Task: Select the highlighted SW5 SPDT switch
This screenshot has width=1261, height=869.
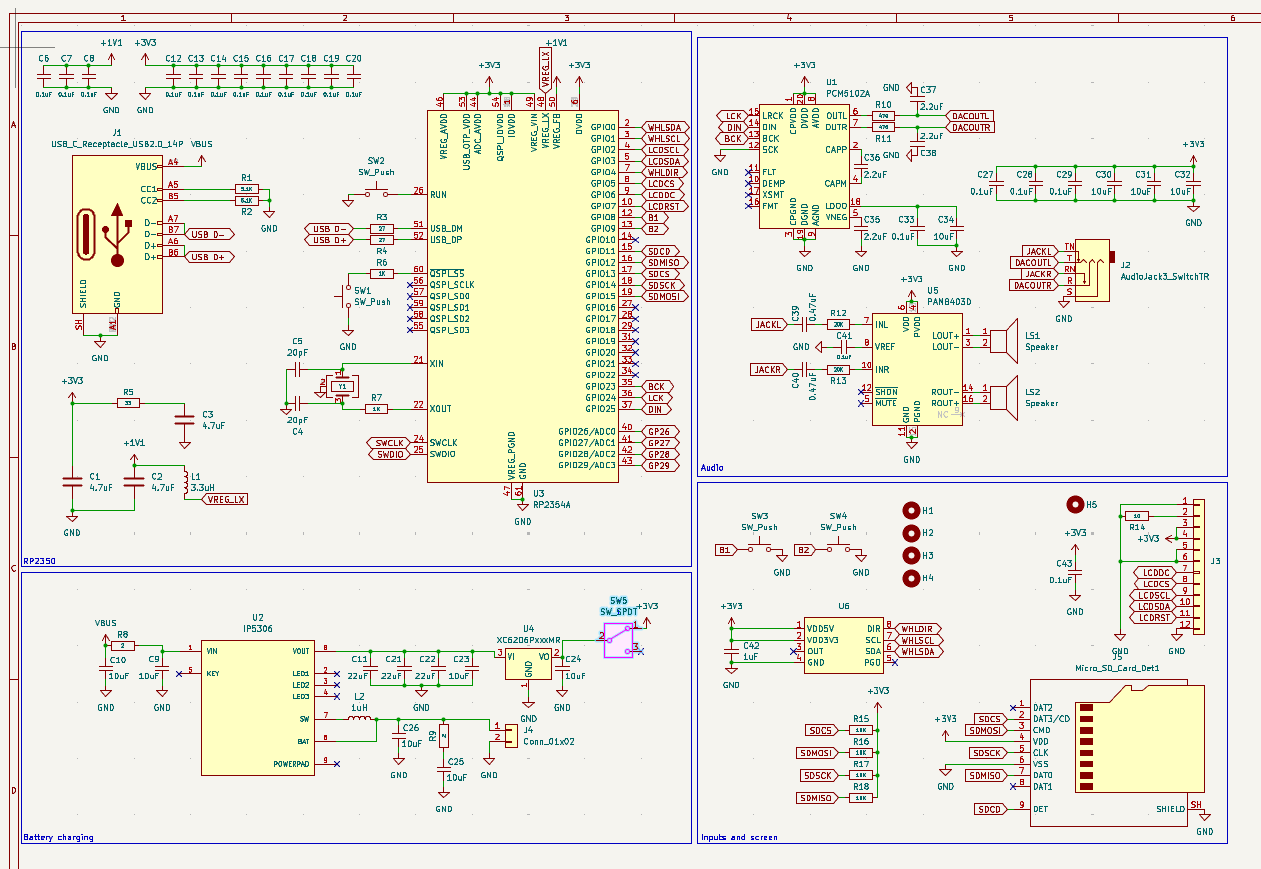Action: [x=619, y=639]
